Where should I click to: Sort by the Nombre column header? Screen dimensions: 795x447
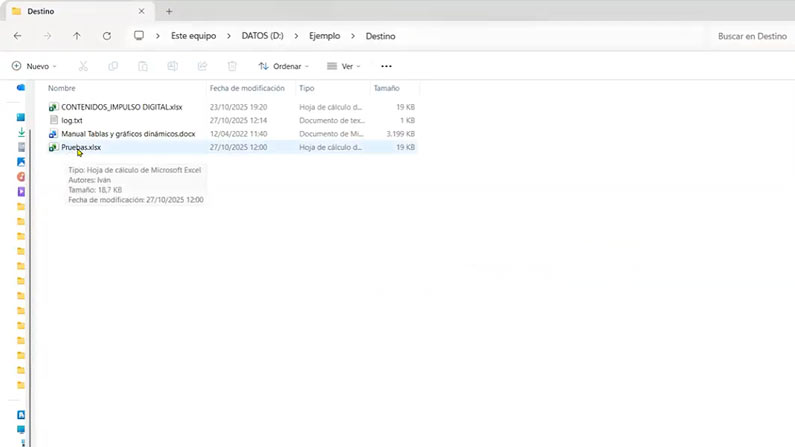[x=62, y=88]
